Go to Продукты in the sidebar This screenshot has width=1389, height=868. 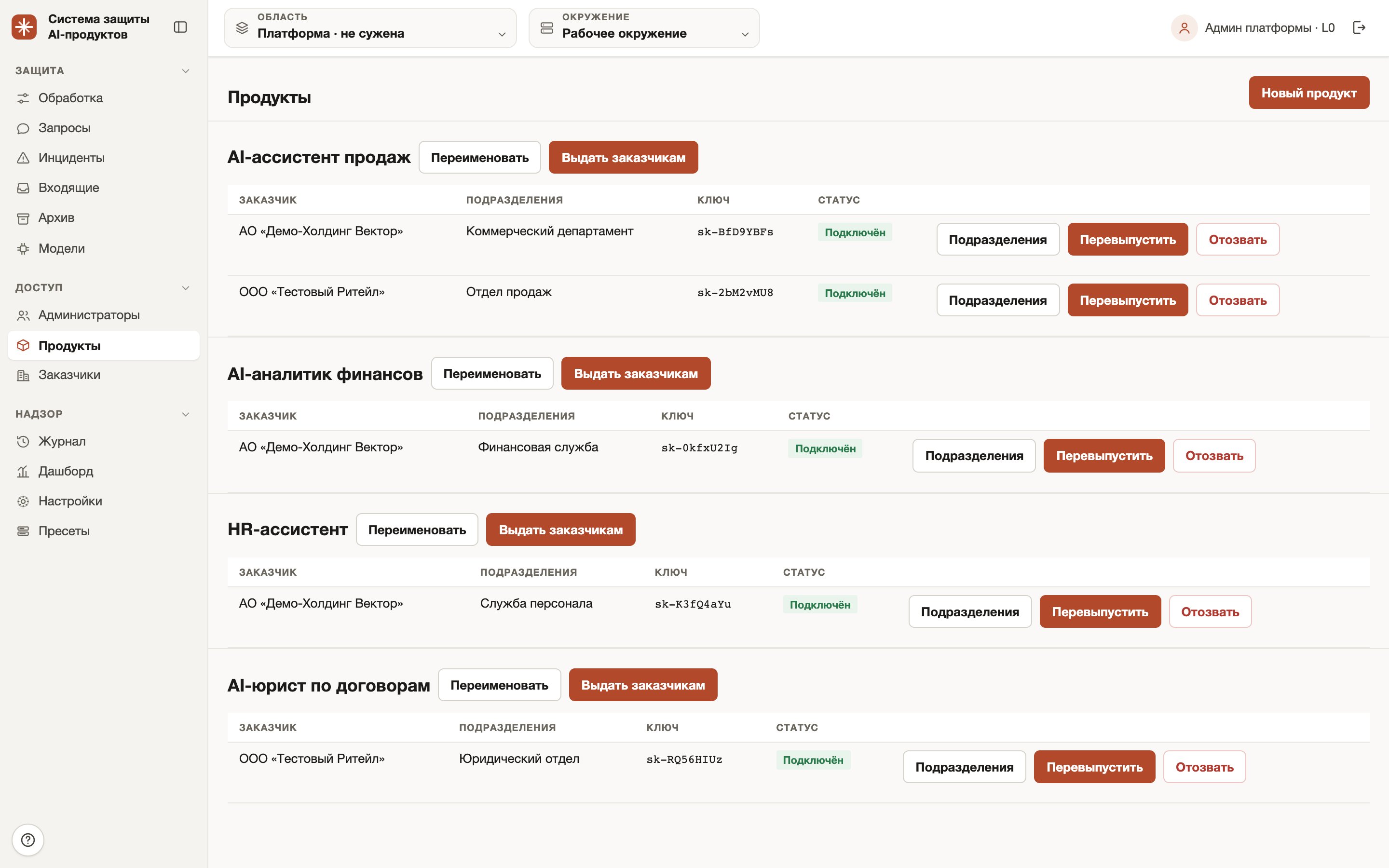click(103, 346)
